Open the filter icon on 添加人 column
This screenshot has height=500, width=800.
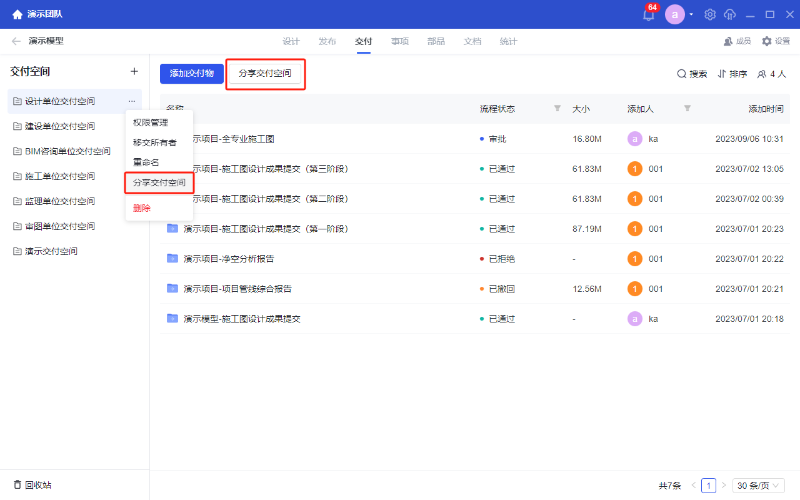point(687,108)
